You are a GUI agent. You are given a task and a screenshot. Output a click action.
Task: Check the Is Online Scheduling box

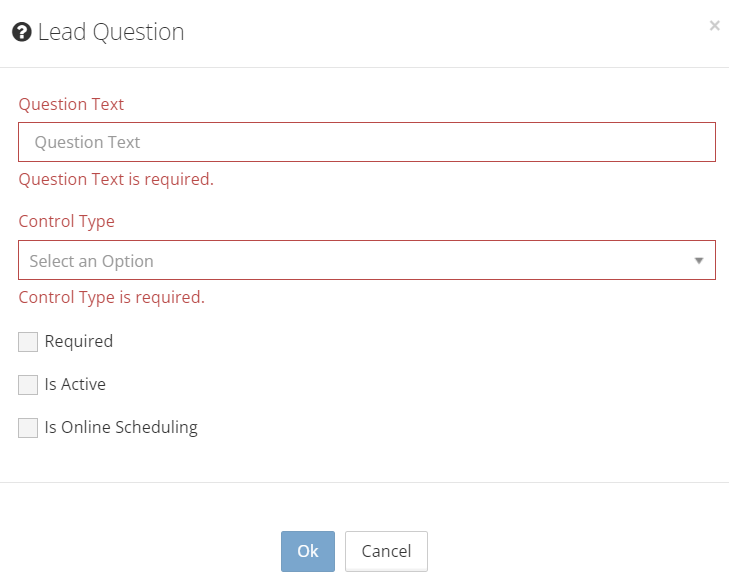pos(28,428)
